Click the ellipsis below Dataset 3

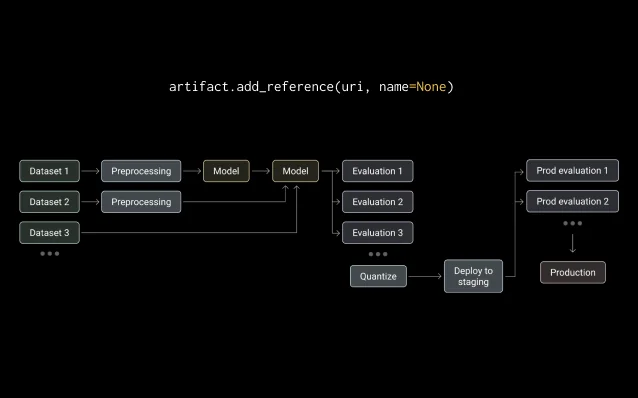coord(50,254)
